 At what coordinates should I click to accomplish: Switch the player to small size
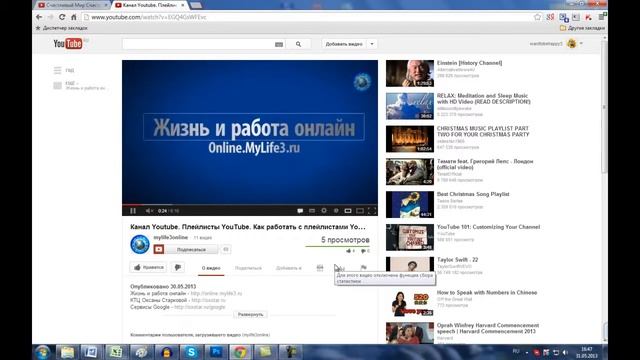pyautogui.click(x=348, y=211)
